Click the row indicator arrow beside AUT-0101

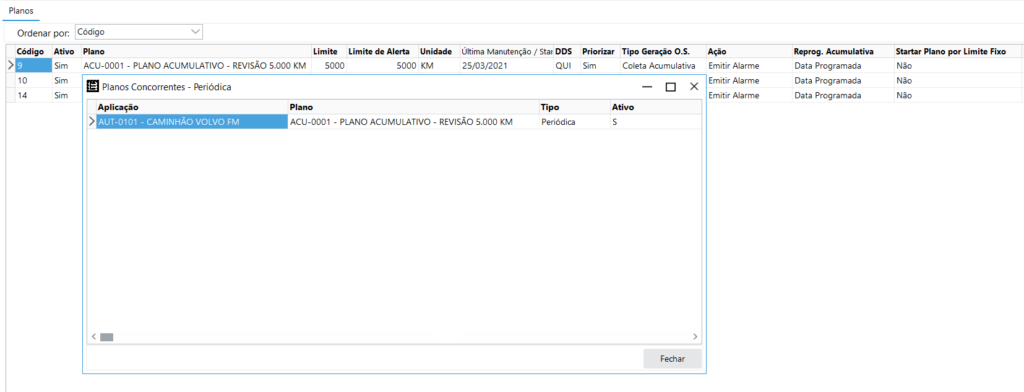(x=91, y=122)
